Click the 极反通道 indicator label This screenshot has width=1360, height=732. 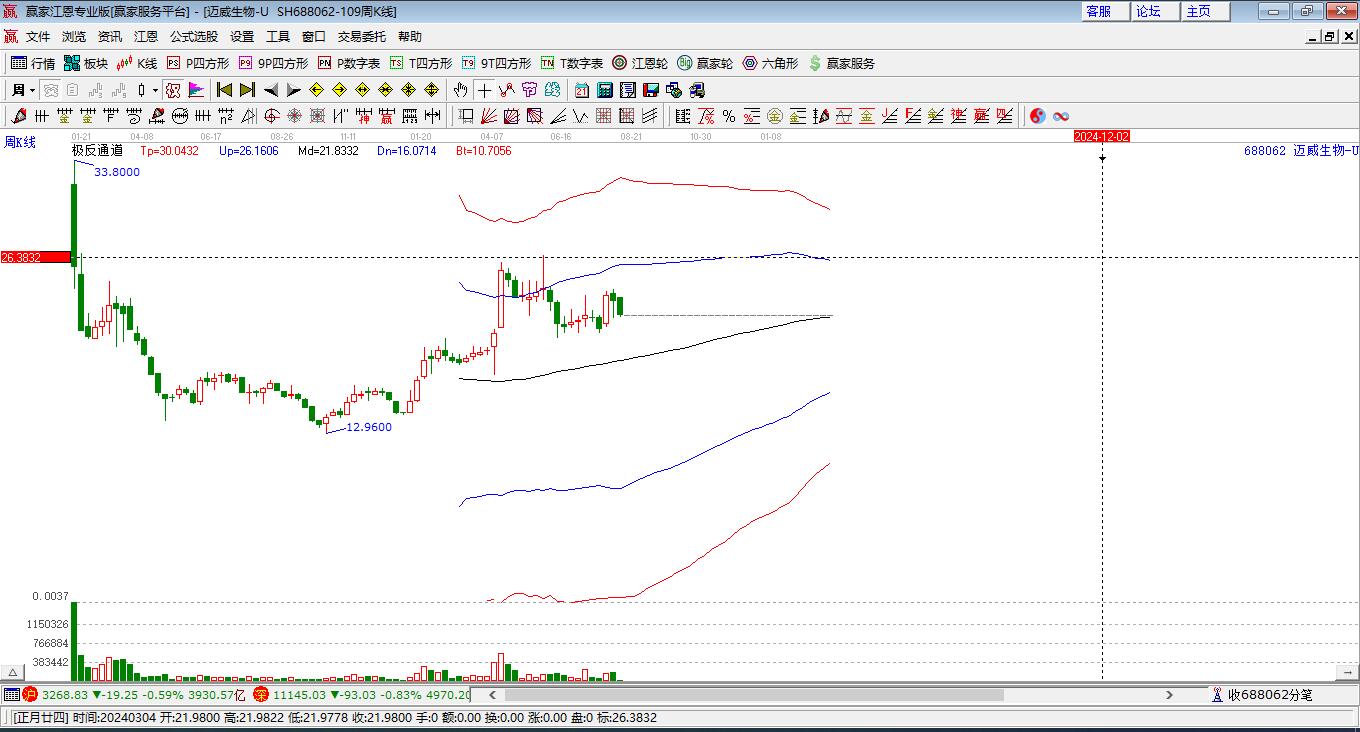(x=97, y=151)
